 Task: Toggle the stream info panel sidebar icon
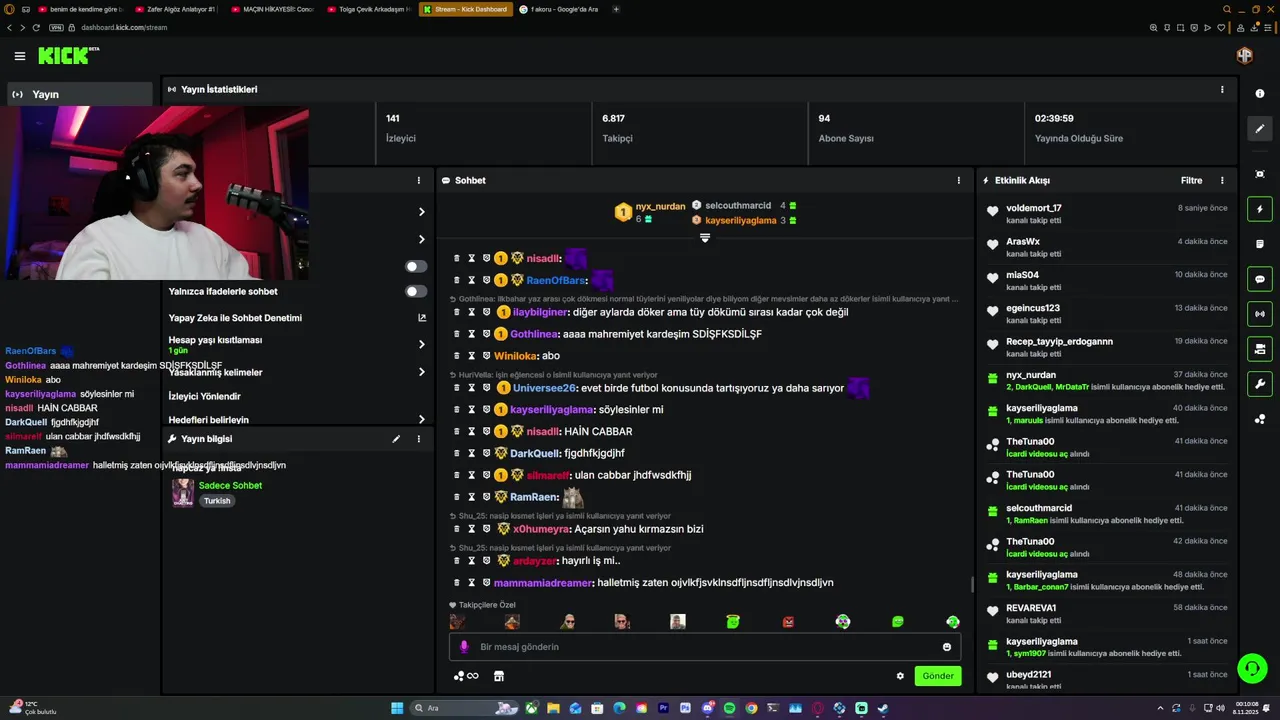[1260, 349]
